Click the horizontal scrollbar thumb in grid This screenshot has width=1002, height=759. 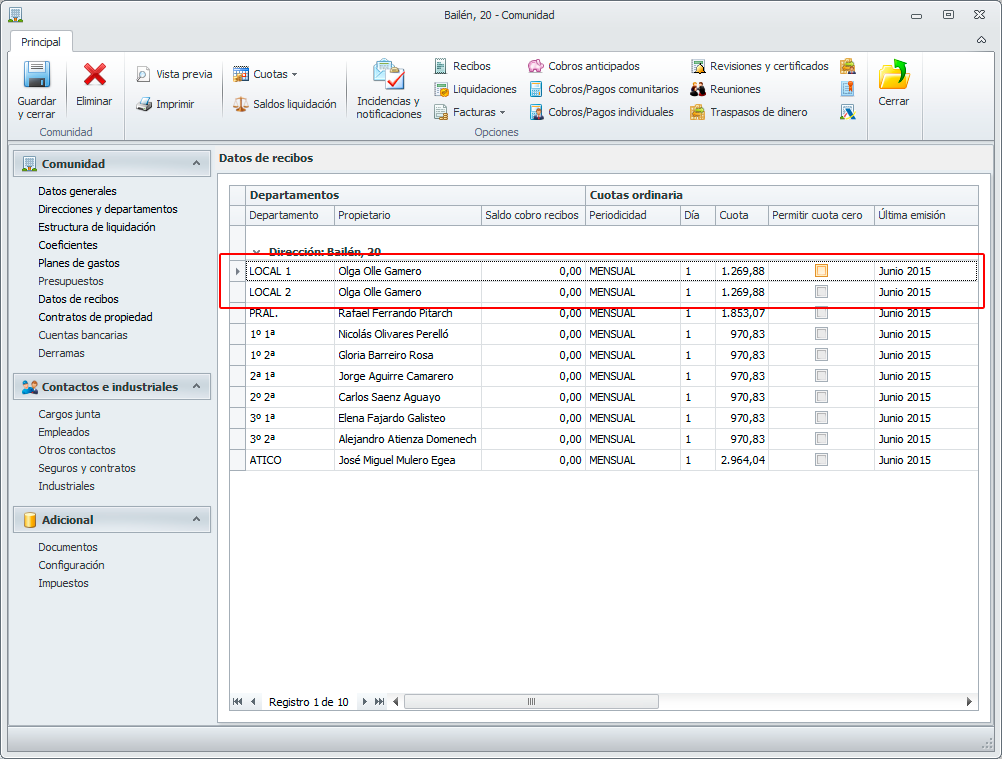531,702
